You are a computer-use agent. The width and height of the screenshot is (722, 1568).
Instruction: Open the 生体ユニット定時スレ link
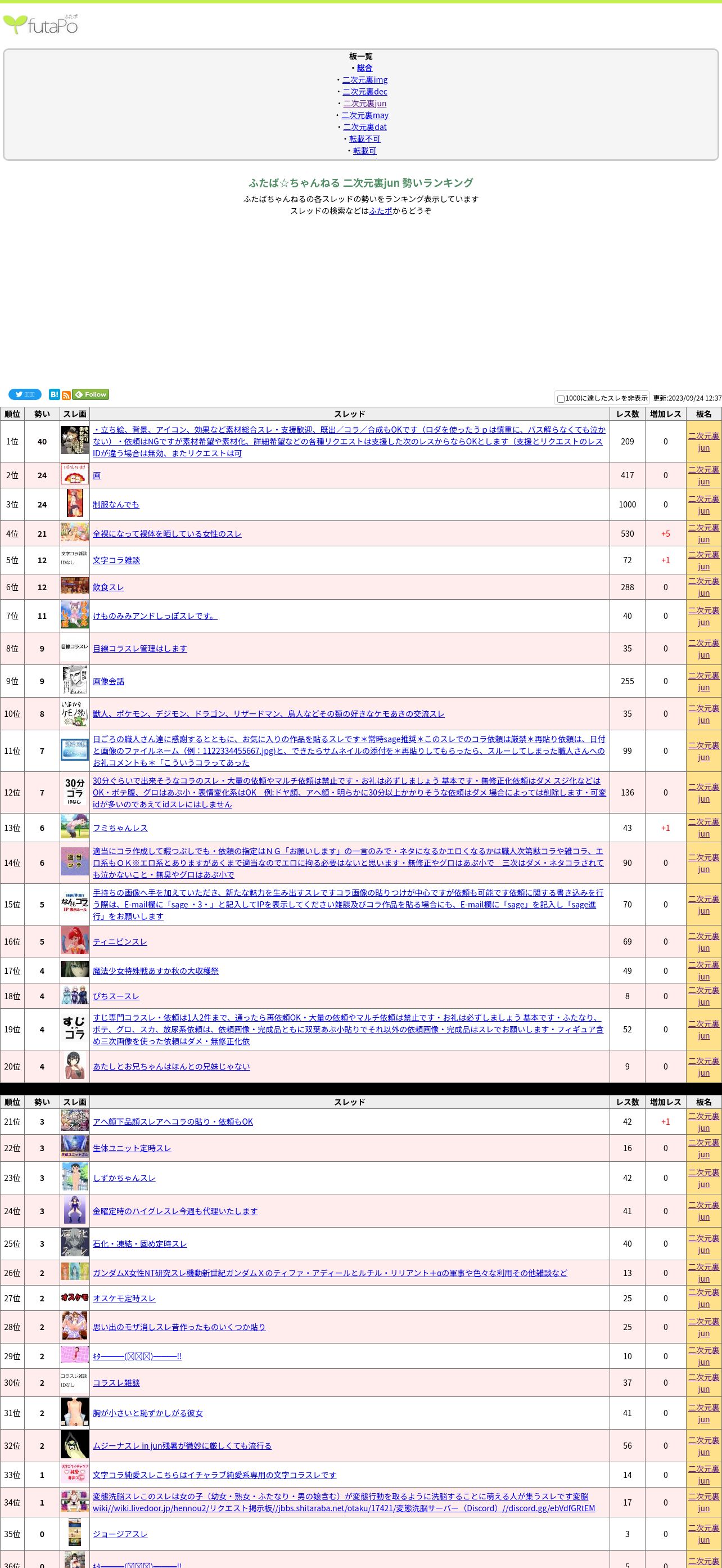point(132,1148)
